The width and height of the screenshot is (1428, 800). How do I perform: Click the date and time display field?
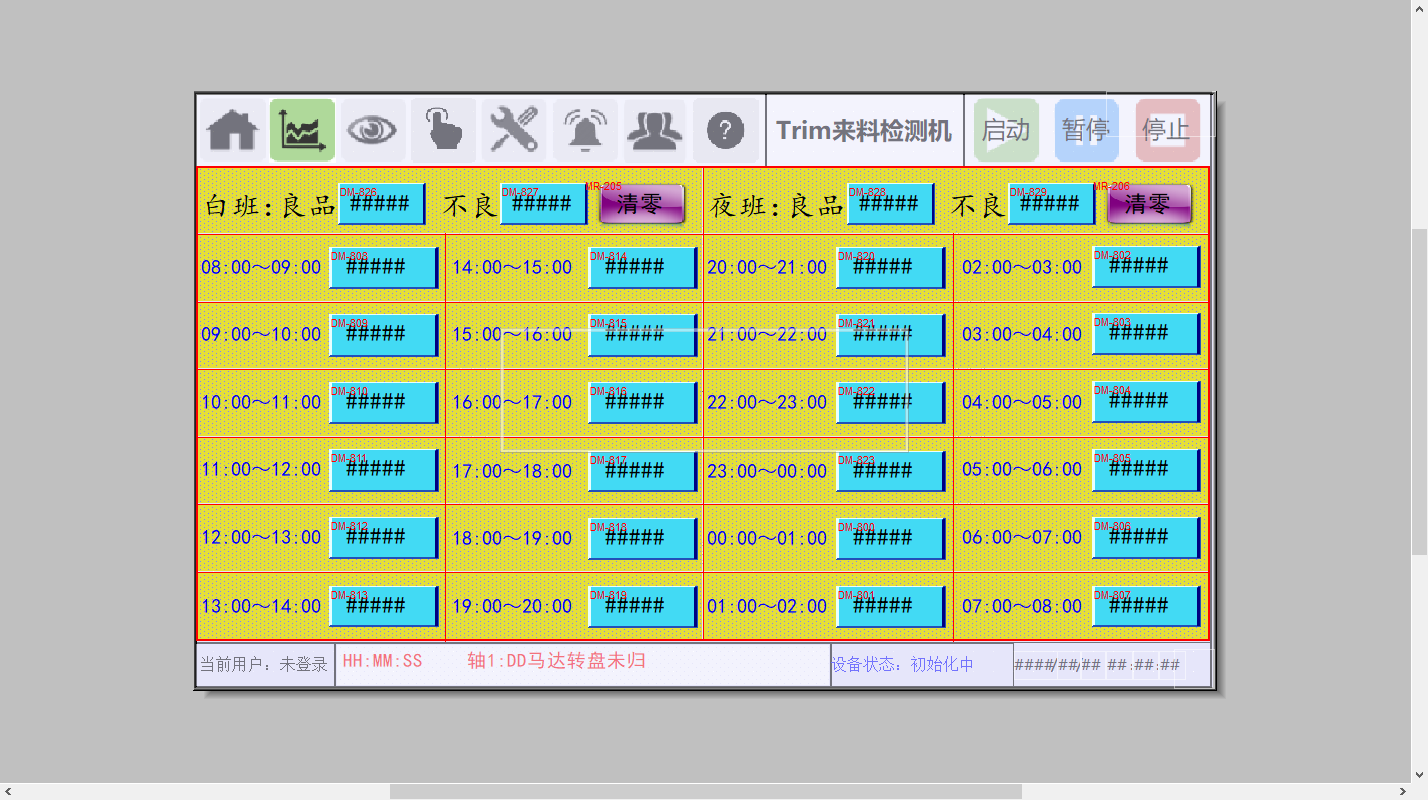point(1098,665)
